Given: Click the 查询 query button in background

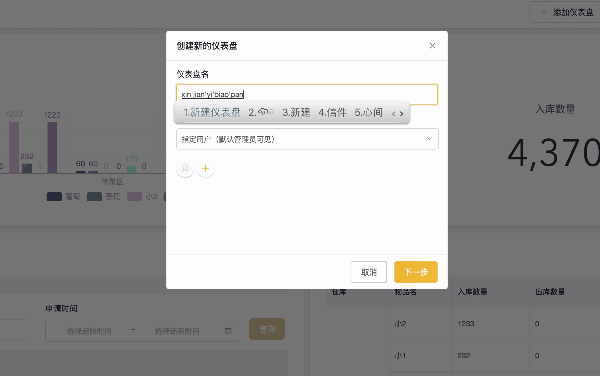Looking at the screenshot, I should [267, 329].
